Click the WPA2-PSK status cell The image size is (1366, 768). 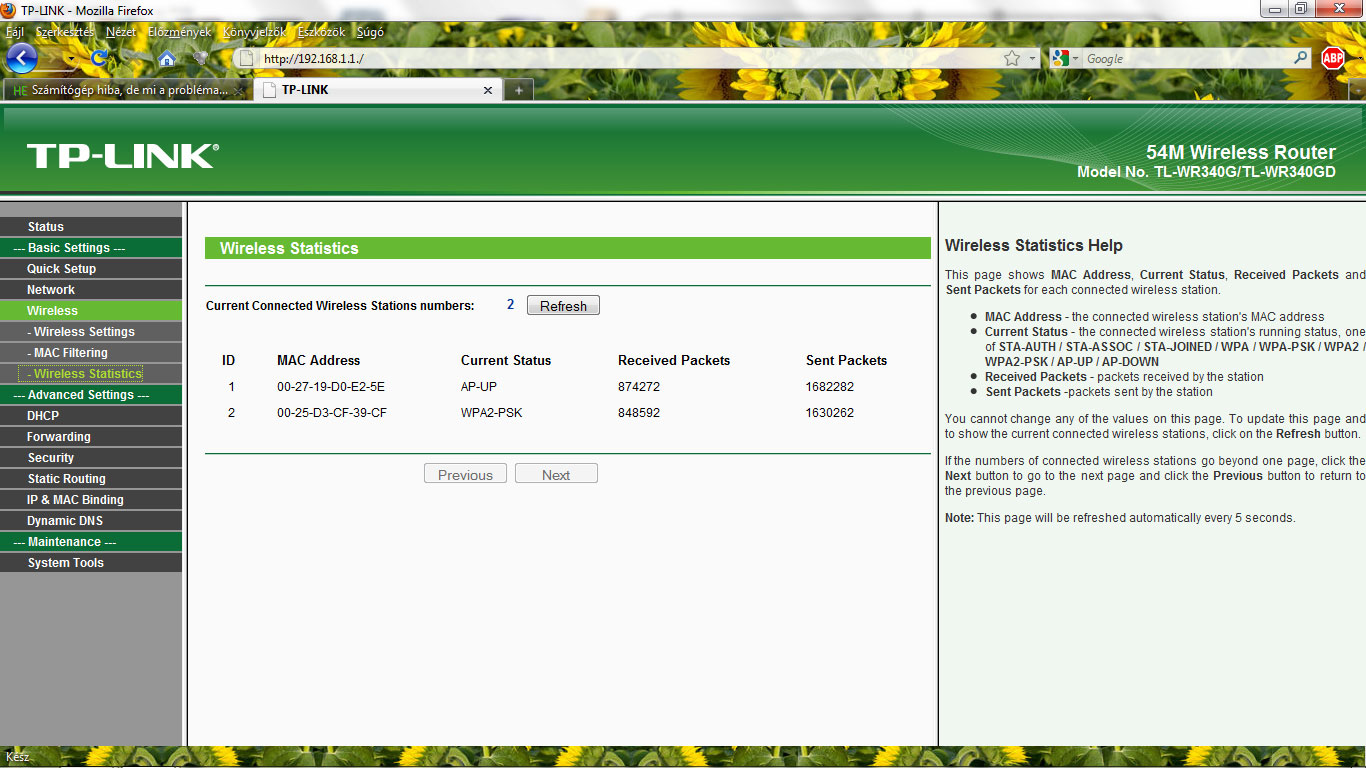(x=492, y=413)
